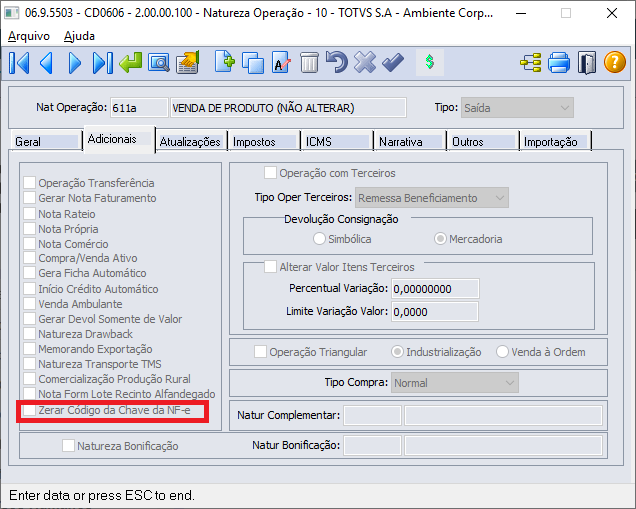Open help question mark icon
Image resolution: width=636 pixels, height=509 pixels.
615,62
